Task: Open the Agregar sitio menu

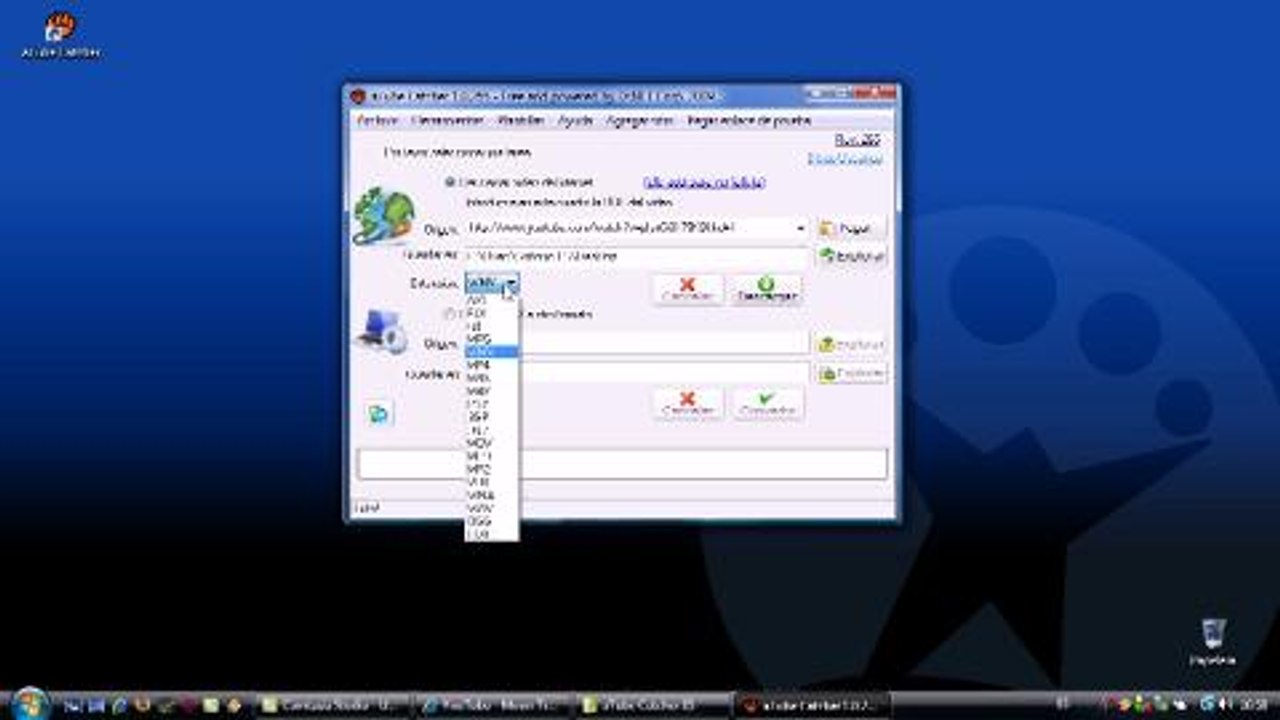Action: 639,120
